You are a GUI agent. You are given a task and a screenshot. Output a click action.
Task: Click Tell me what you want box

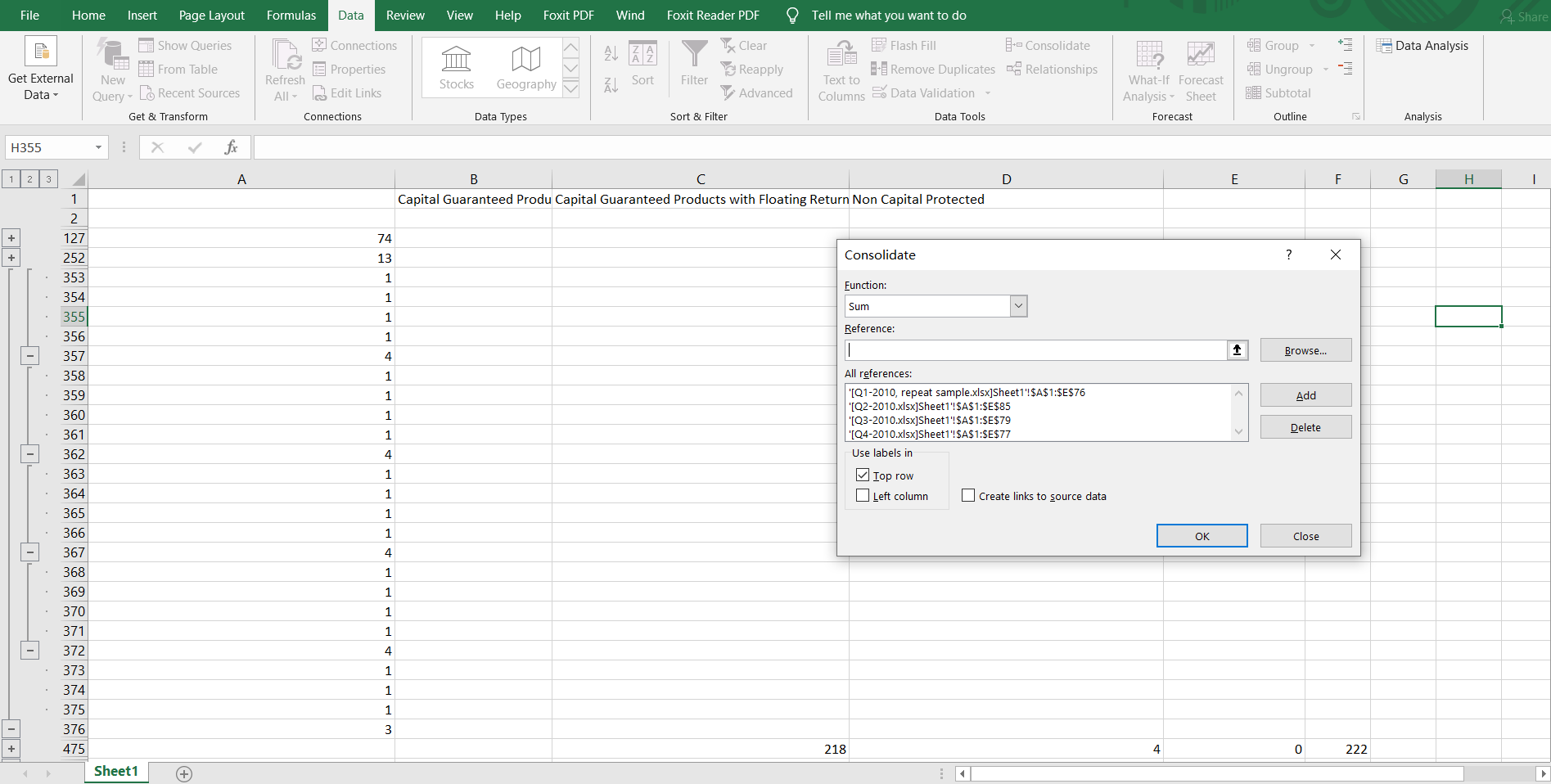pos(889,16)
